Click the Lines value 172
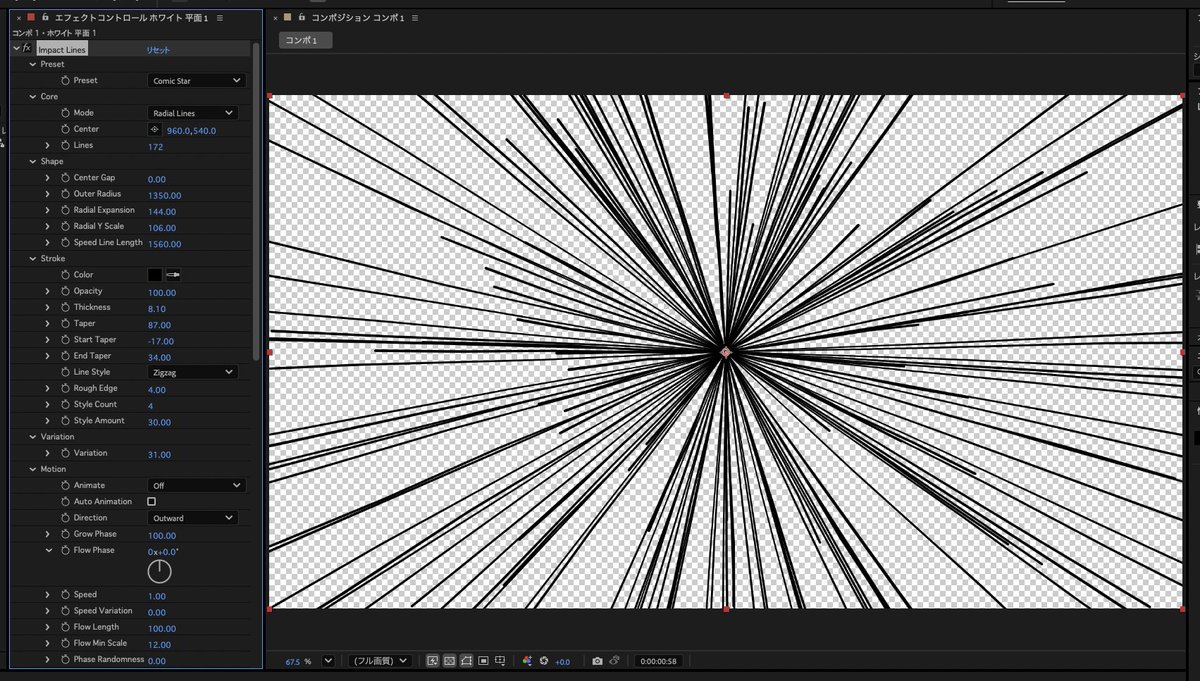The width and height of the screenshot is (1200, 681). point(155,147)
